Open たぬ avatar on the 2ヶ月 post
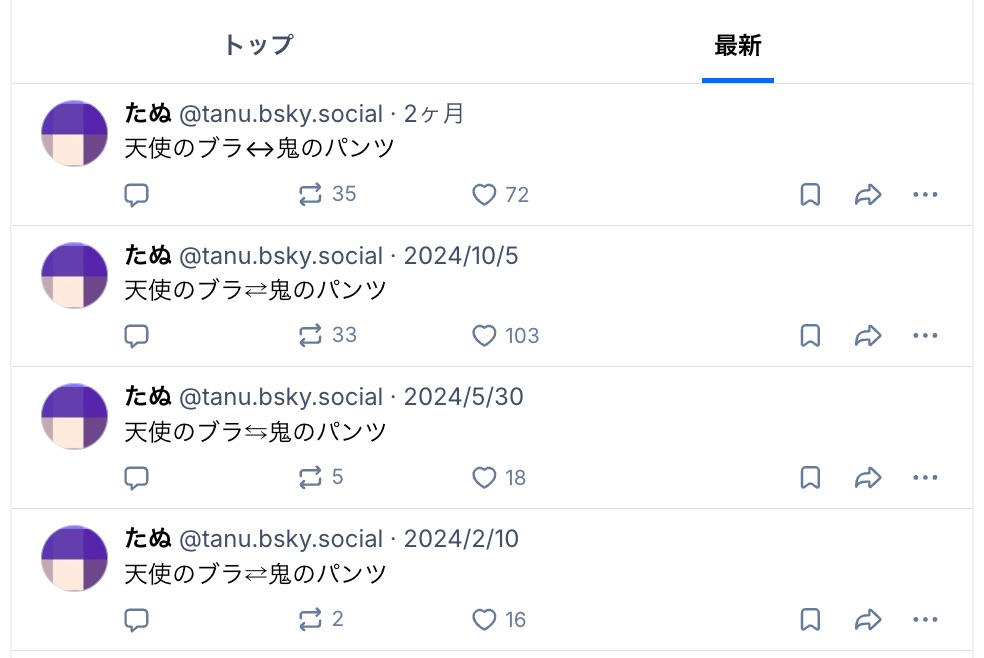Screen dimensions: 984x658 [x=74, y=133]
